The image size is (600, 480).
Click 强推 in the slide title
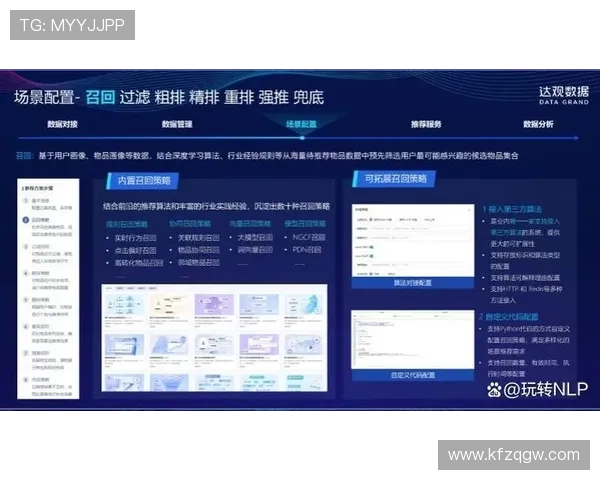click(x=274, y=97)
